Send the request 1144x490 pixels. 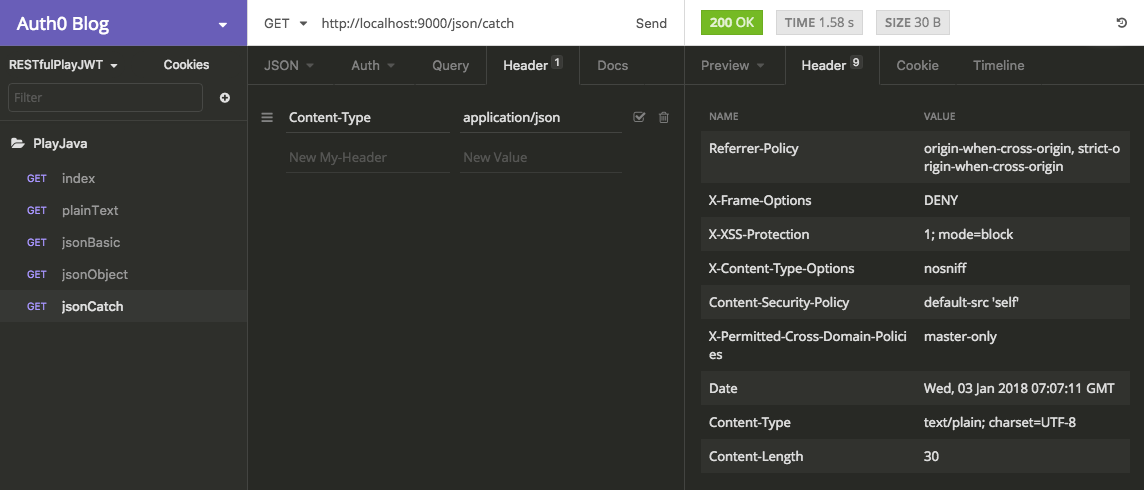pyautogui.click(x=651, y=23)
